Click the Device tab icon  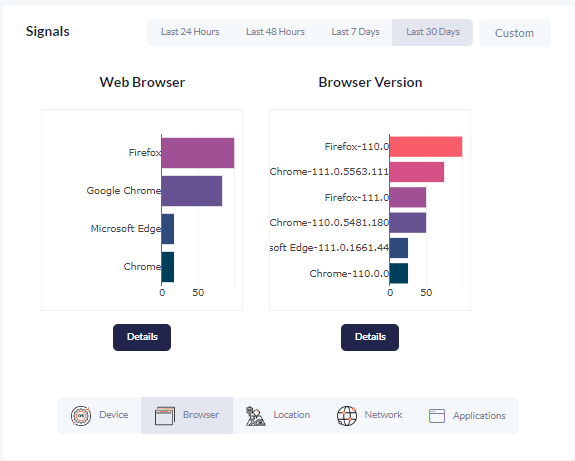(81, 416)
